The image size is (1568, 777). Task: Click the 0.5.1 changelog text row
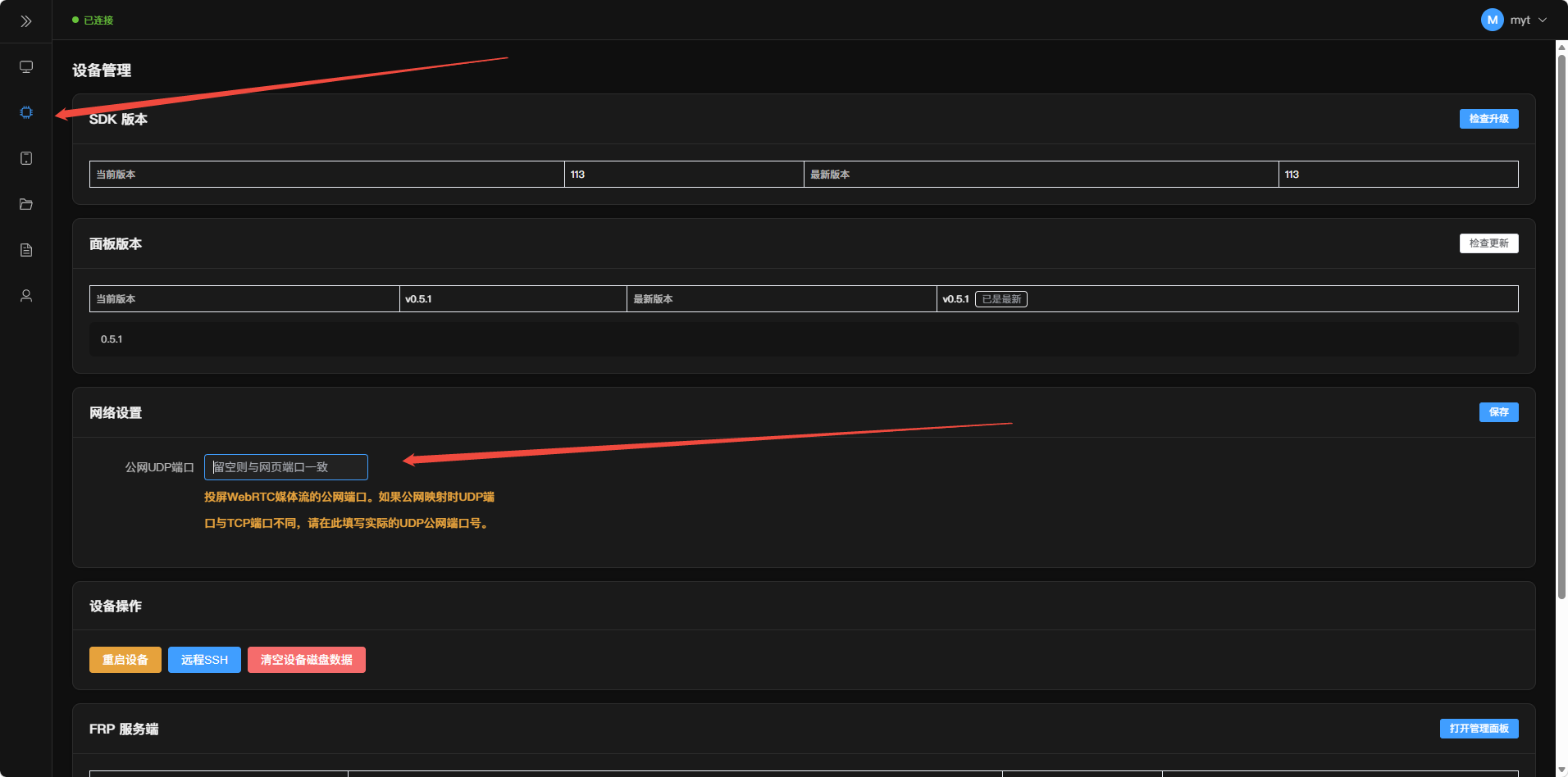(804, 339)
